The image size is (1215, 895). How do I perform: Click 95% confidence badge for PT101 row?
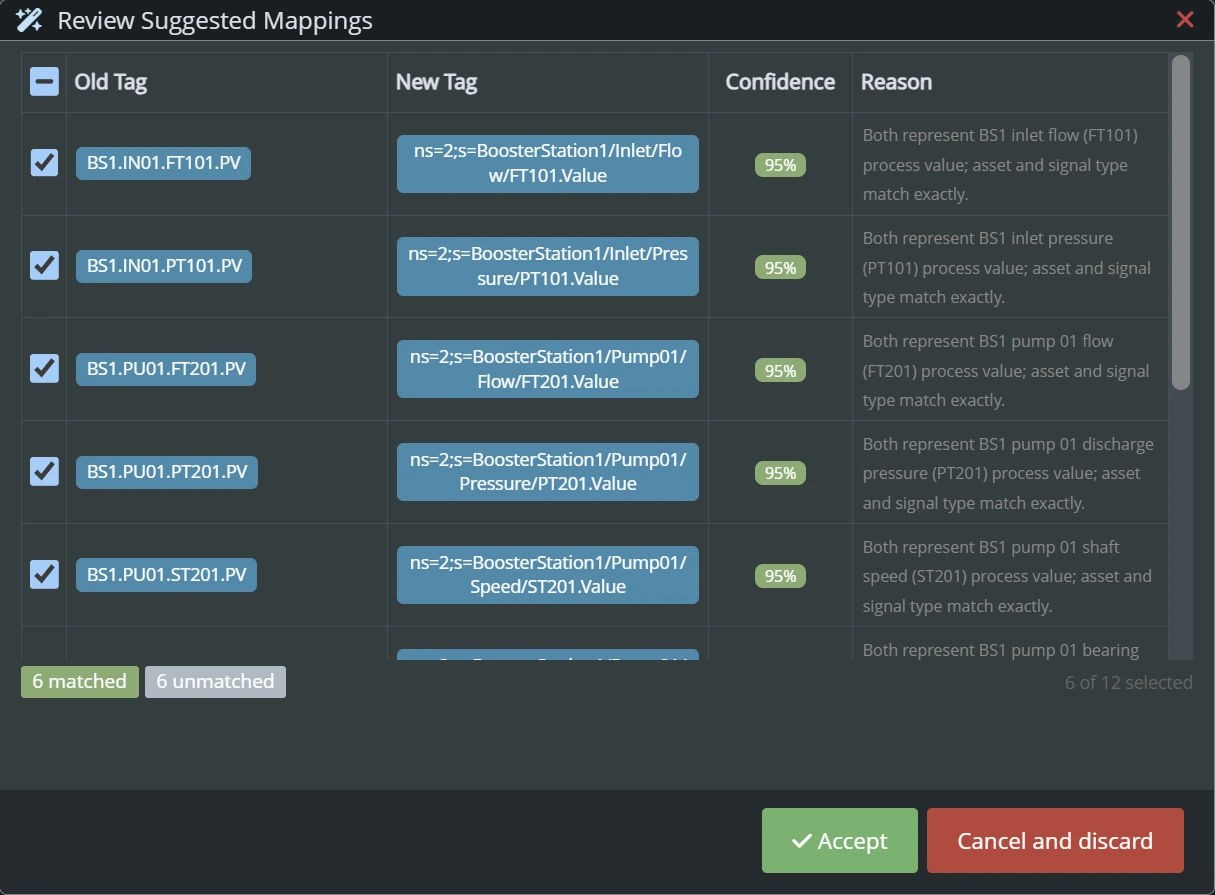point(780,268)
